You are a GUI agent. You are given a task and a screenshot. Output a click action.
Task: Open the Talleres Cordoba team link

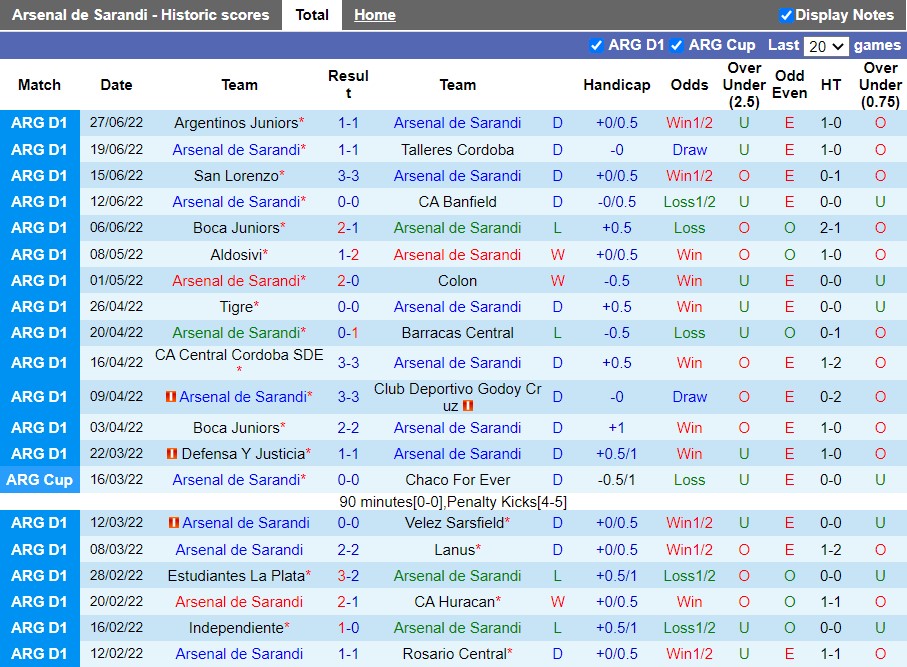(457, 149)
